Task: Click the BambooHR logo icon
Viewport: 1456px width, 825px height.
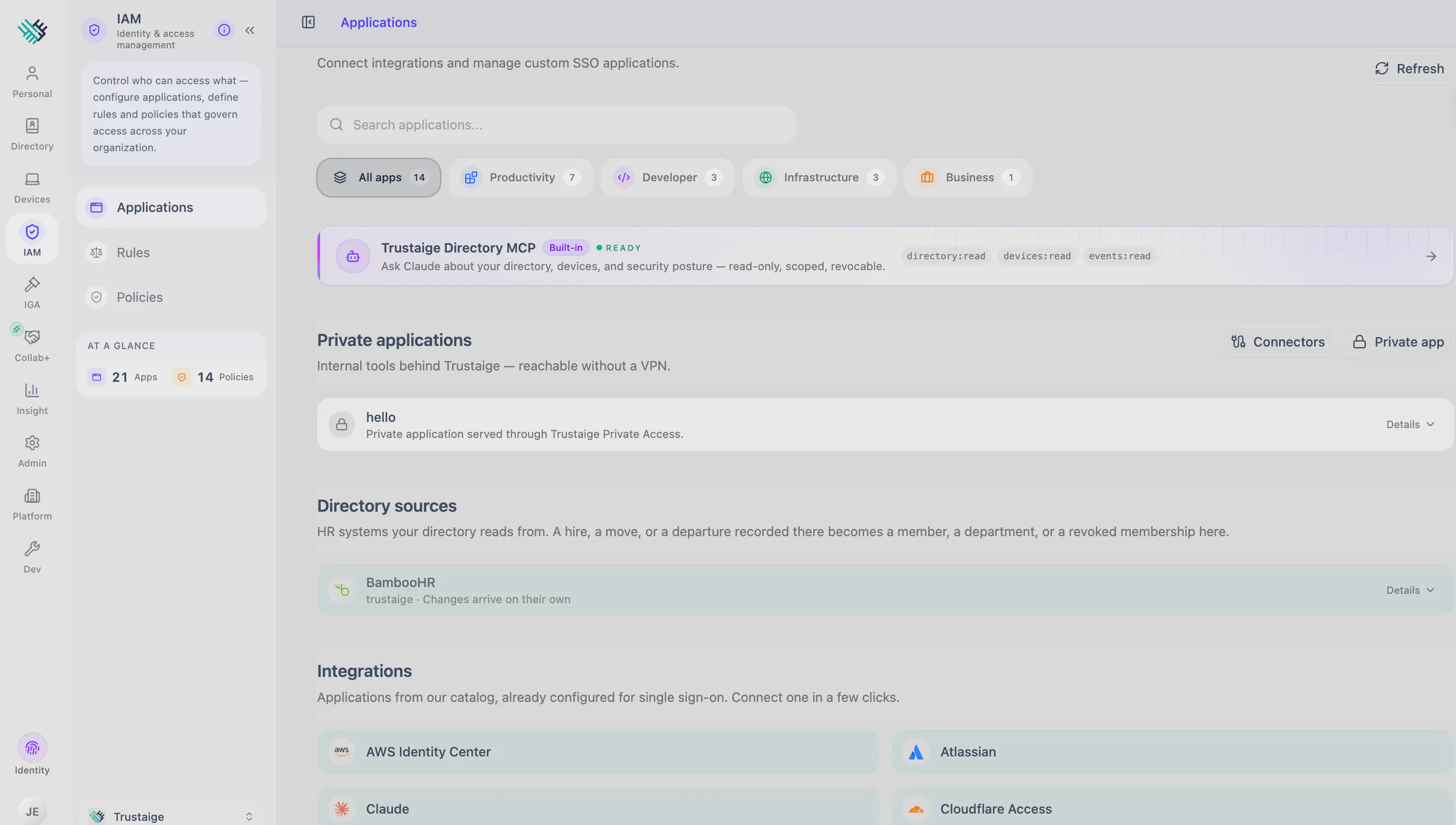Action: [342, 590]
